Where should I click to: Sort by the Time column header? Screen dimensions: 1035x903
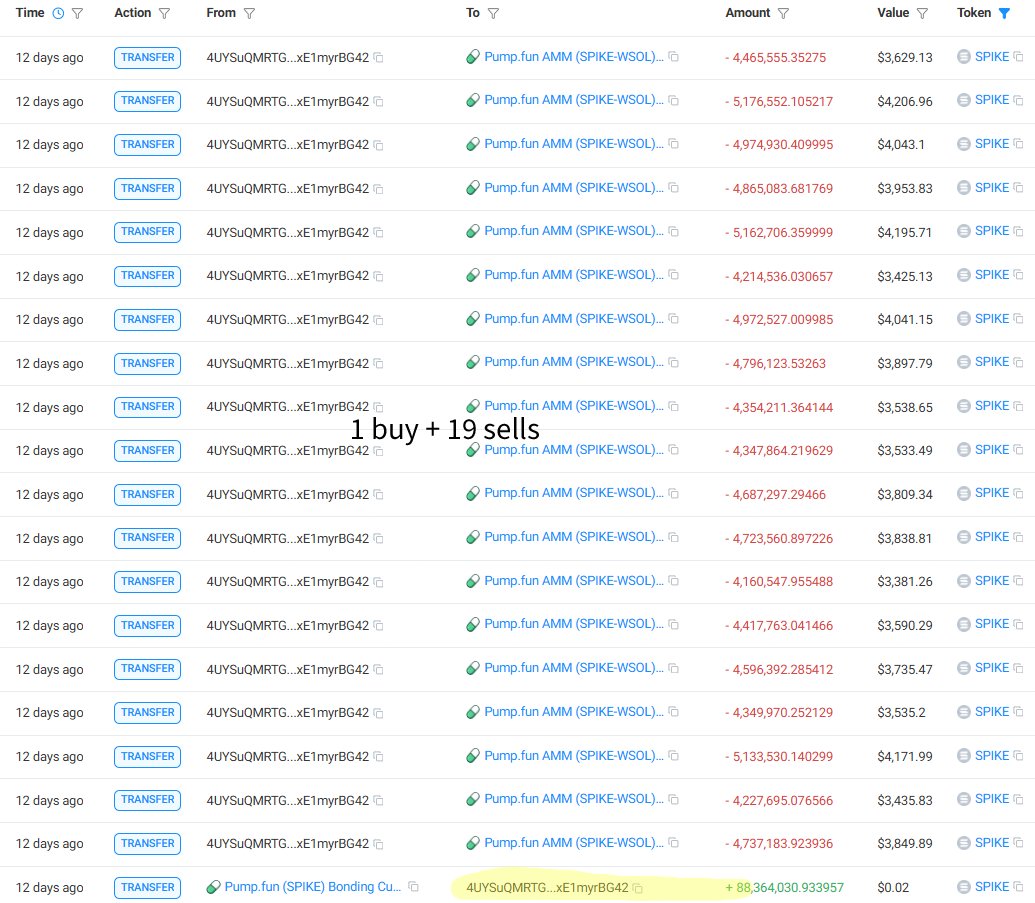pos(30,13)
